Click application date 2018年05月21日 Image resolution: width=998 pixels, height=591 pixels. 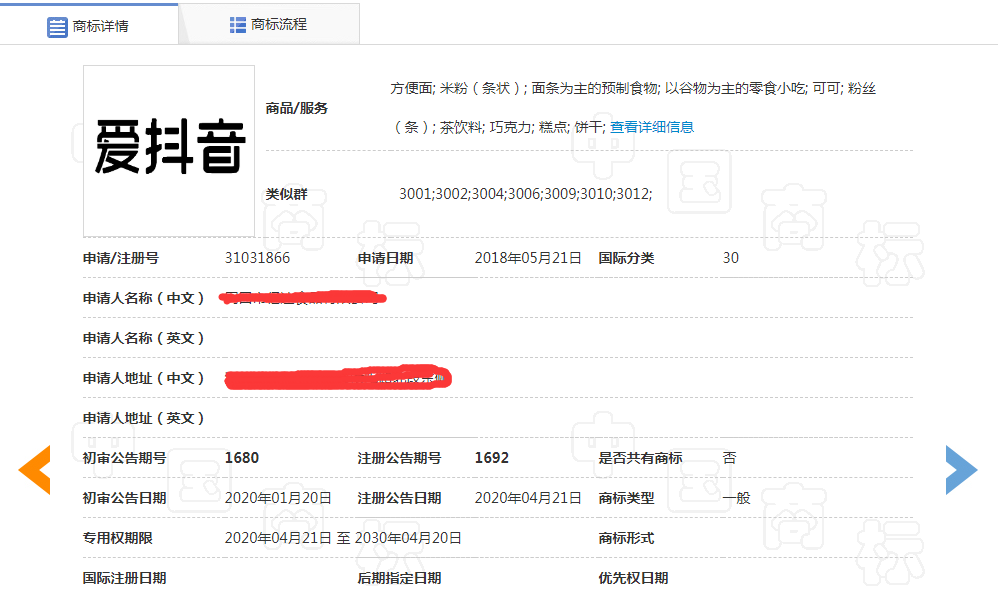528,258
